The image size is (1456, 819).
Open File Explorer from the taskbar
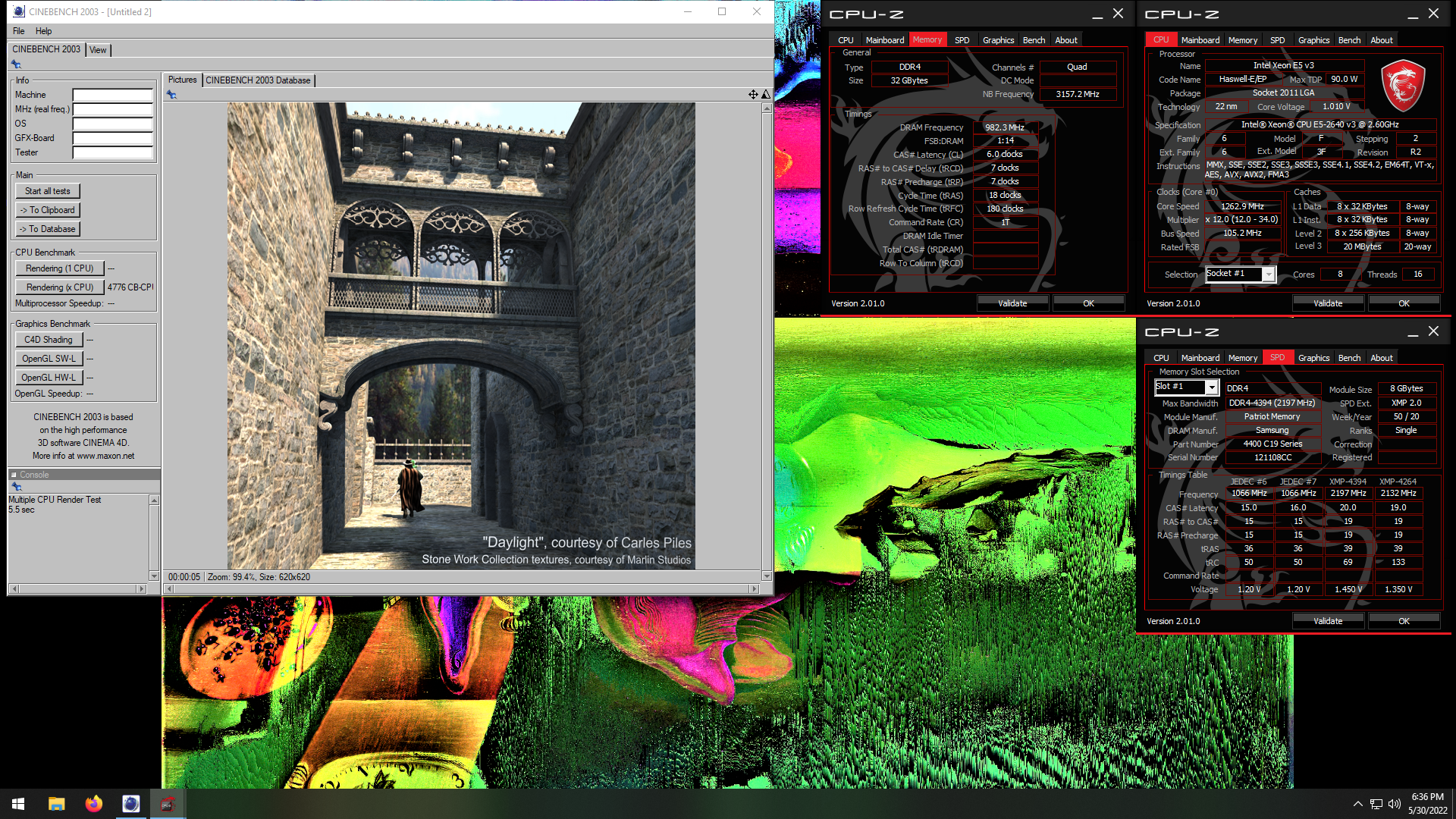56,804
